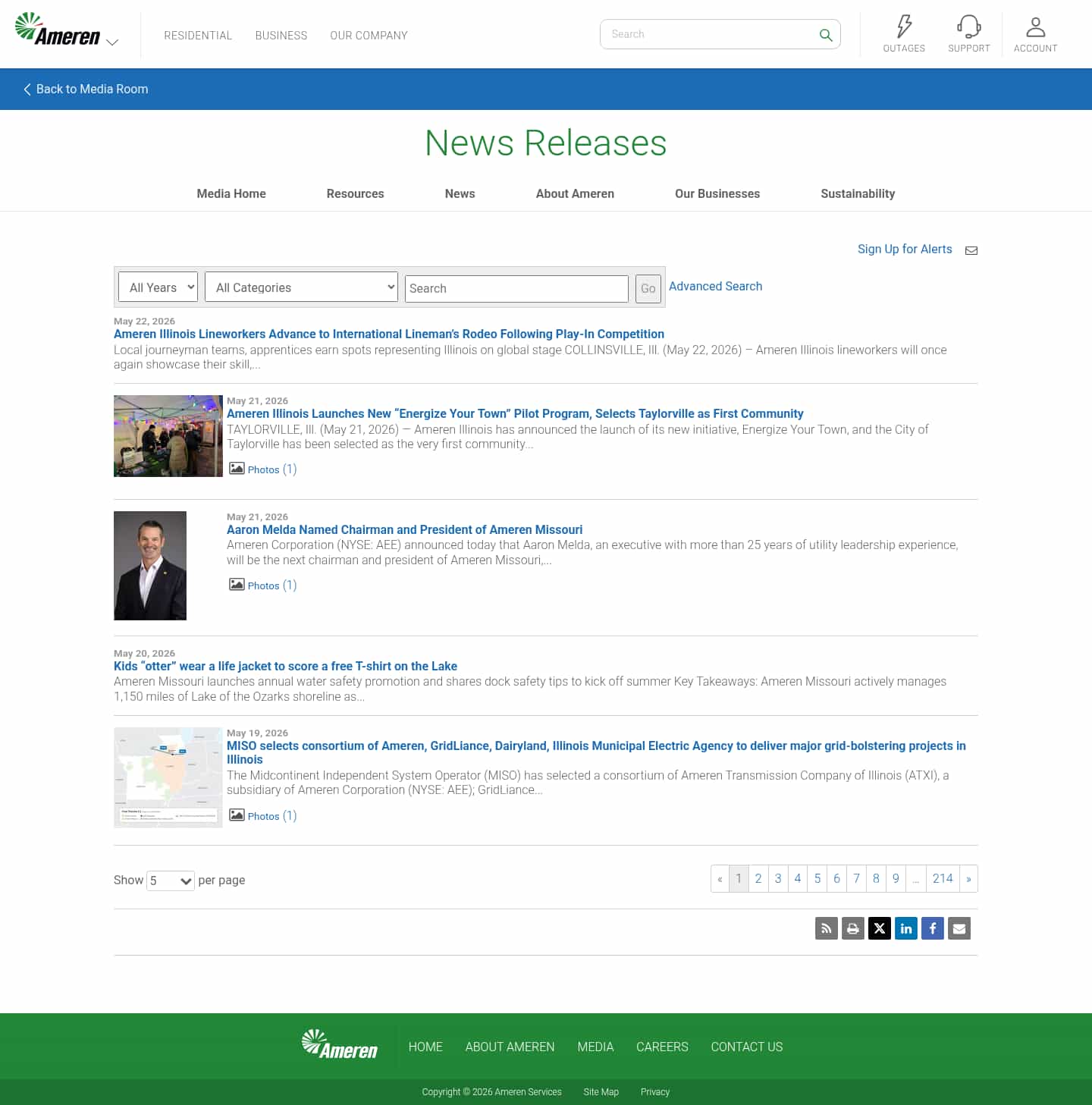Open the Outages lightning bolt icon

pyautogui.click(x=904, y=27)
